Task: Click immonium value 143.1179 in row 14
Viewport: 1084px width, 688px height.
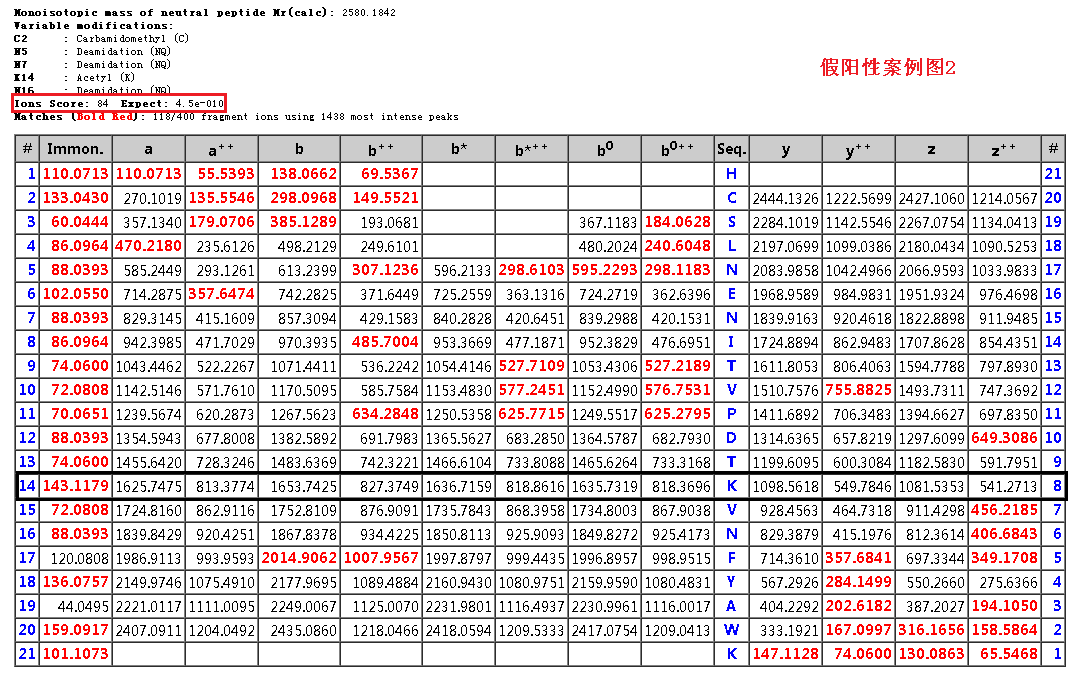Action: tap(76, 486)
